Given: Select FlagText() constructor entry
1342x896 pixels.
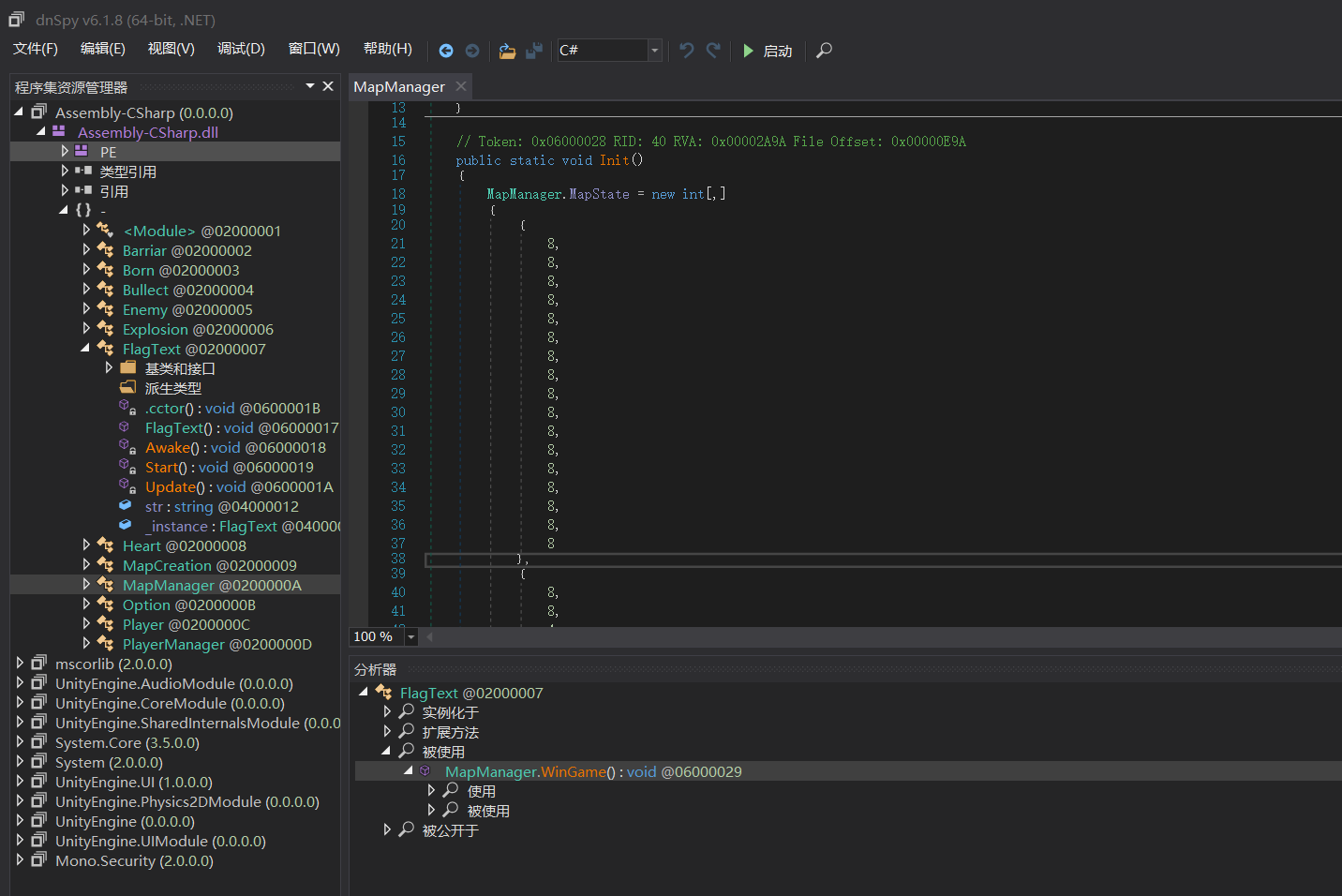Looking at the screenshot, I should coord(242,427).
